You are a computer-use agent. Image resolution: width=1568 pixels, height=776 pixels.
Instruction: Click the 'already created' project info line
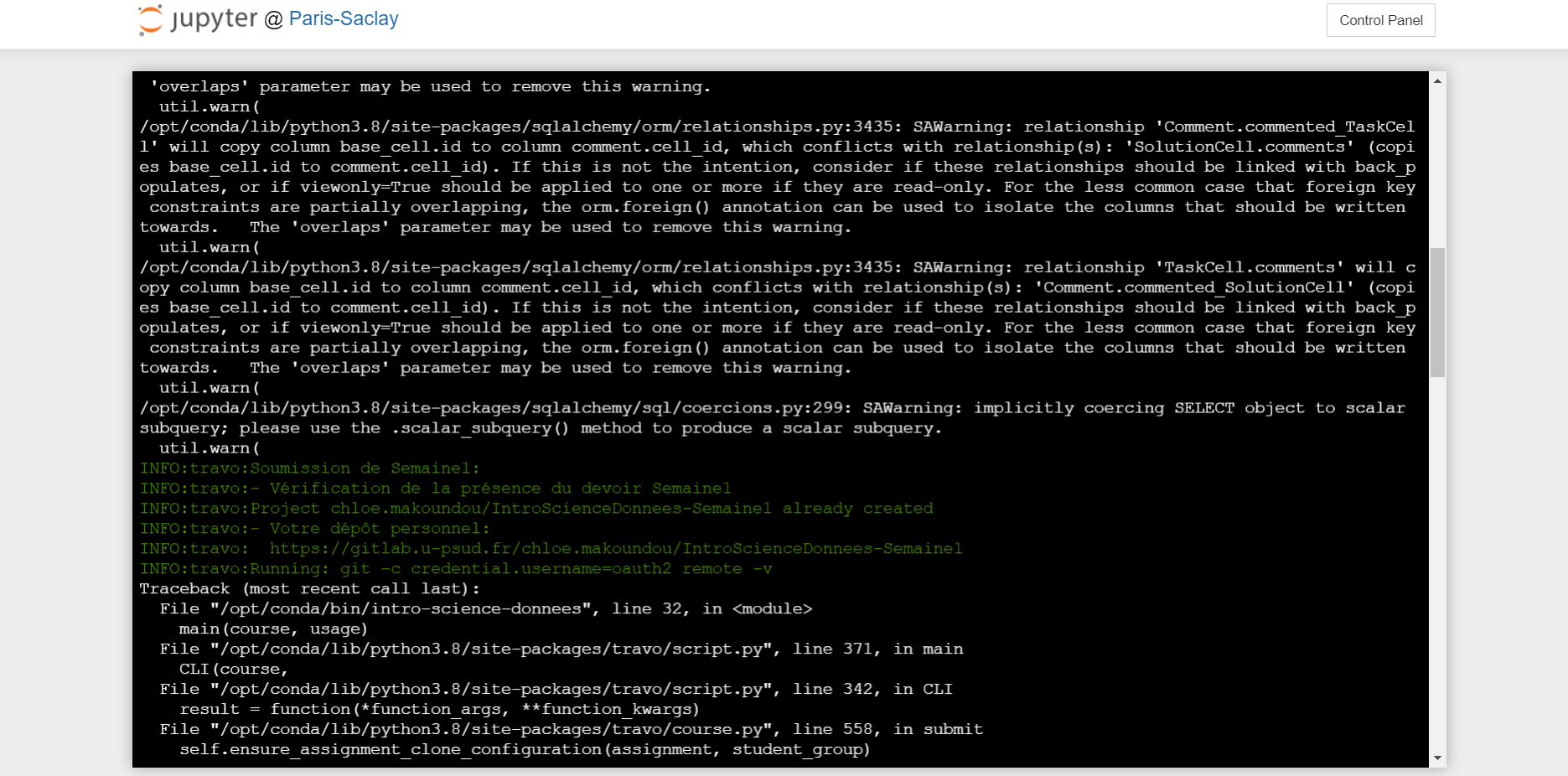point(536,509)
